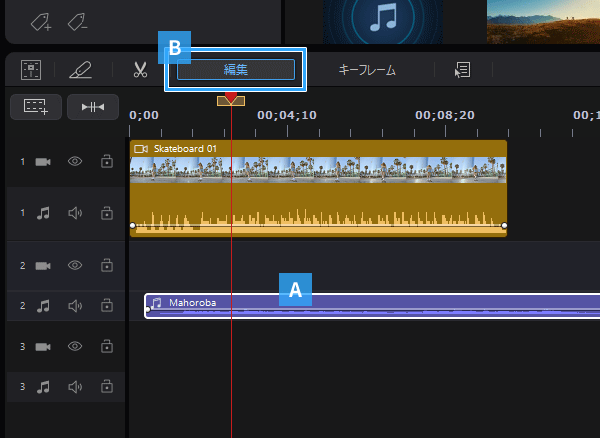Hide video track 3 using the eye icon
The height and width of the screenshot is (438, 600).
[75, 346]
